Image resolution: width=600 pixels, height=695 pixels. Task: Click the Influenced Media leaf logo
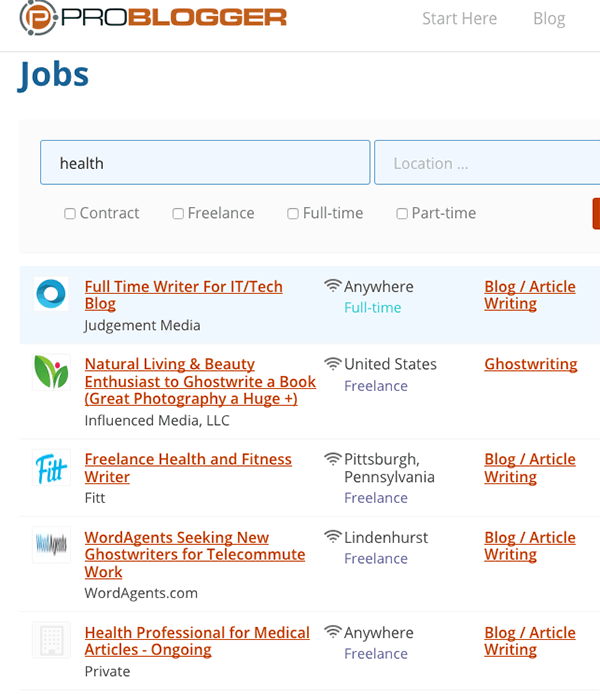[x=51, y=371]
